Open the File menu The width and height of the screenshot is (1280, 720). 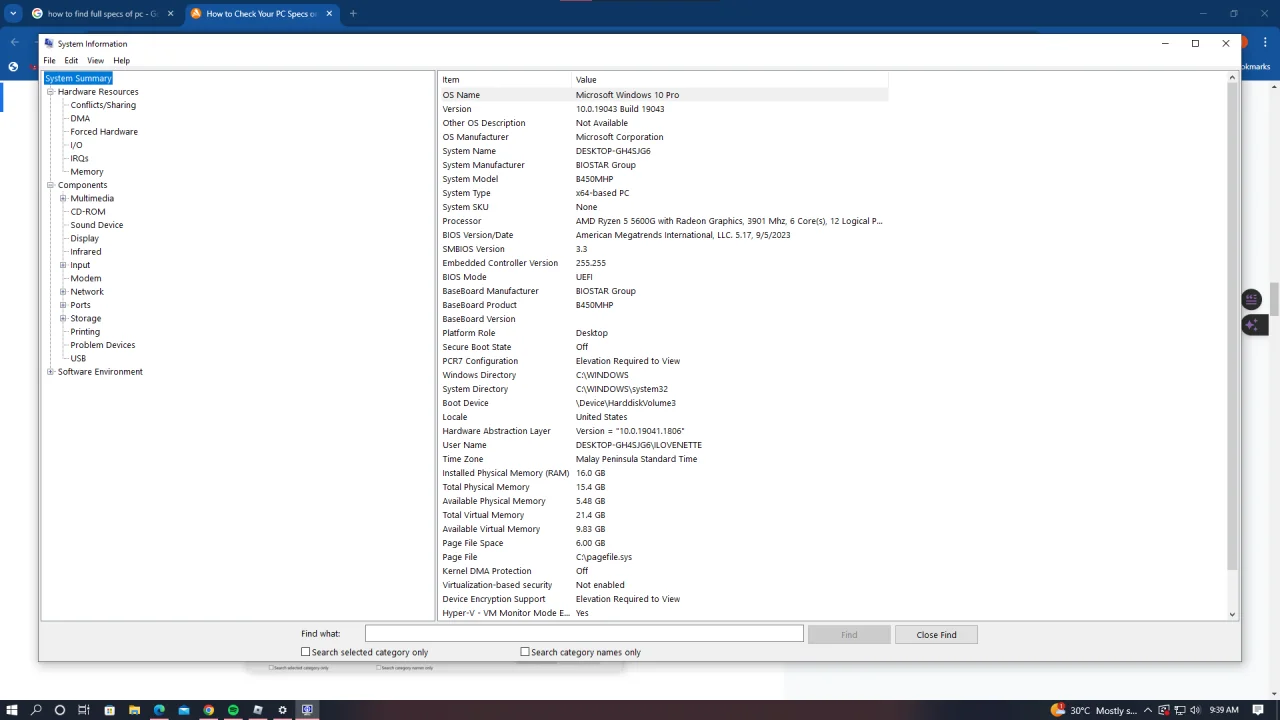pos(49,61)
